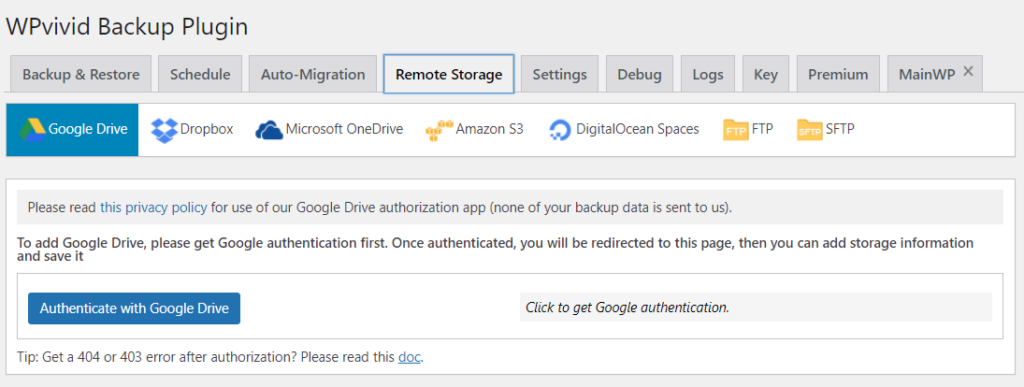The width and height of the screenshot is (1024, 387).
Task: Select the FTP folder icon
Action: (735, 129)
